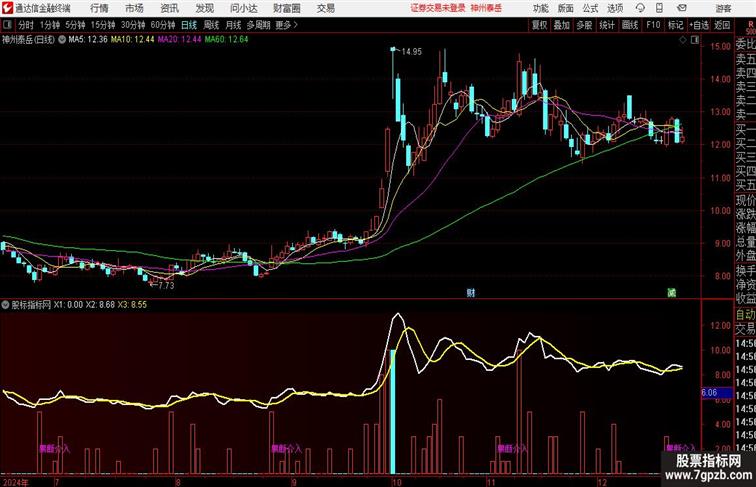The height and width of the screenshot is (487, 756).
Task: Open the 市场 menu
Action: coord(135,8)
